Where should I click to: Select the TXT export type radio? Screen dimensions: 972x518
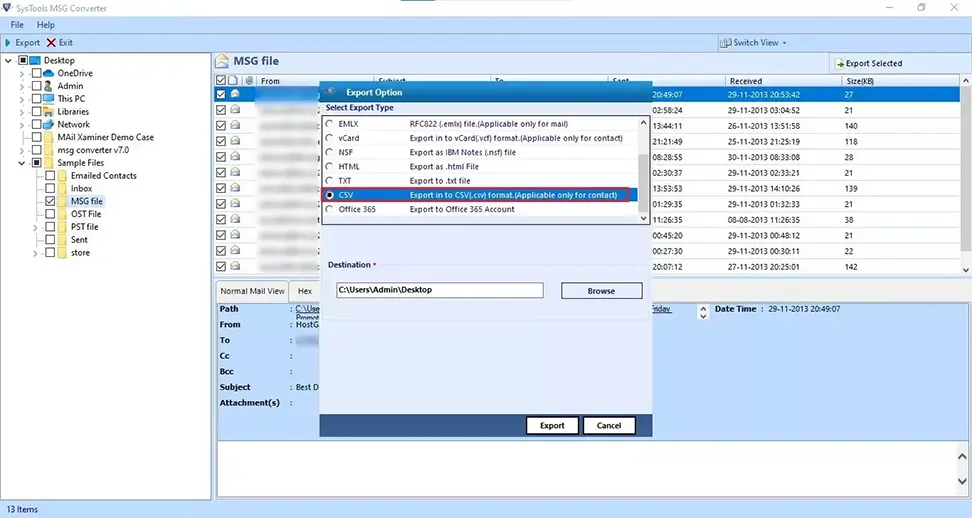(x=330, y=181)
